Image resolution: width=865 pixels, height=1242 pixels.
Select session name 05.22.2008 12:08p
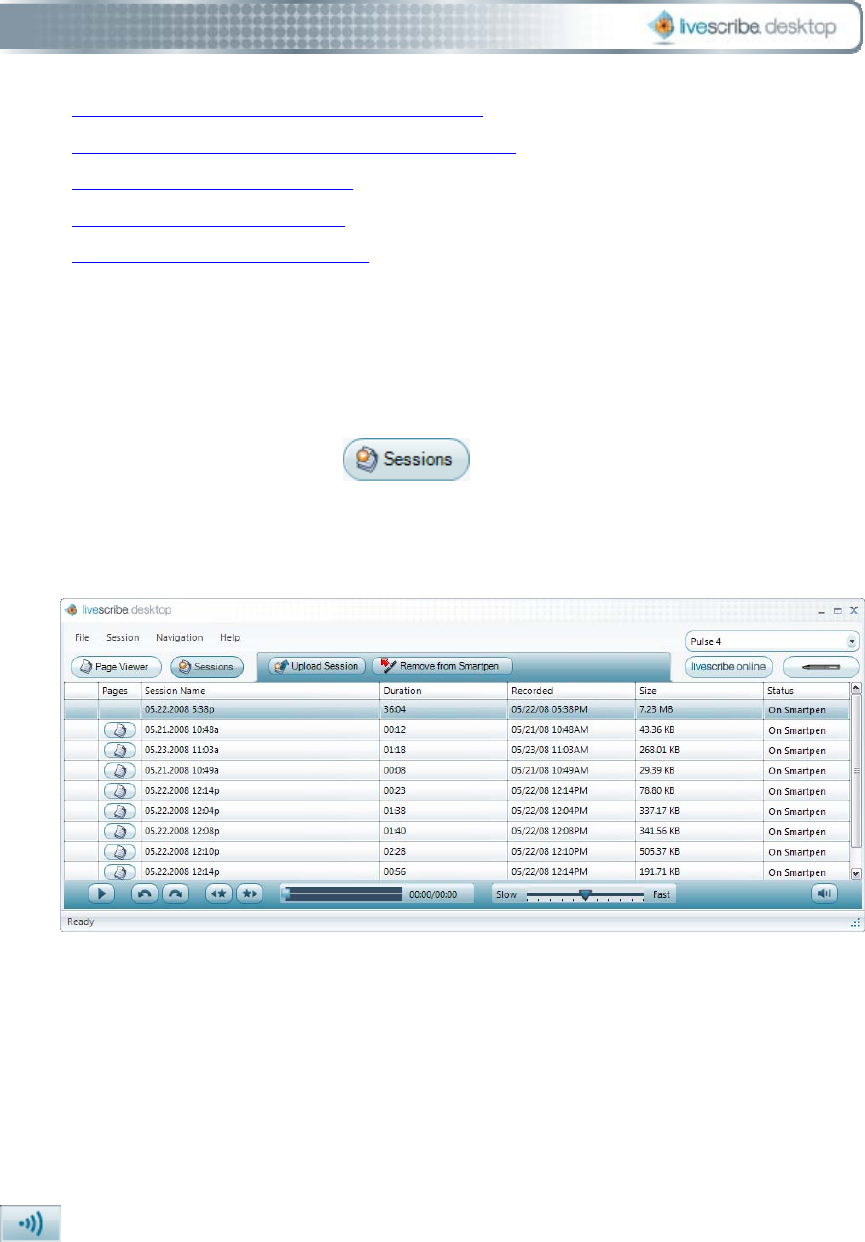pyautogui.click(x=181, y=831)
